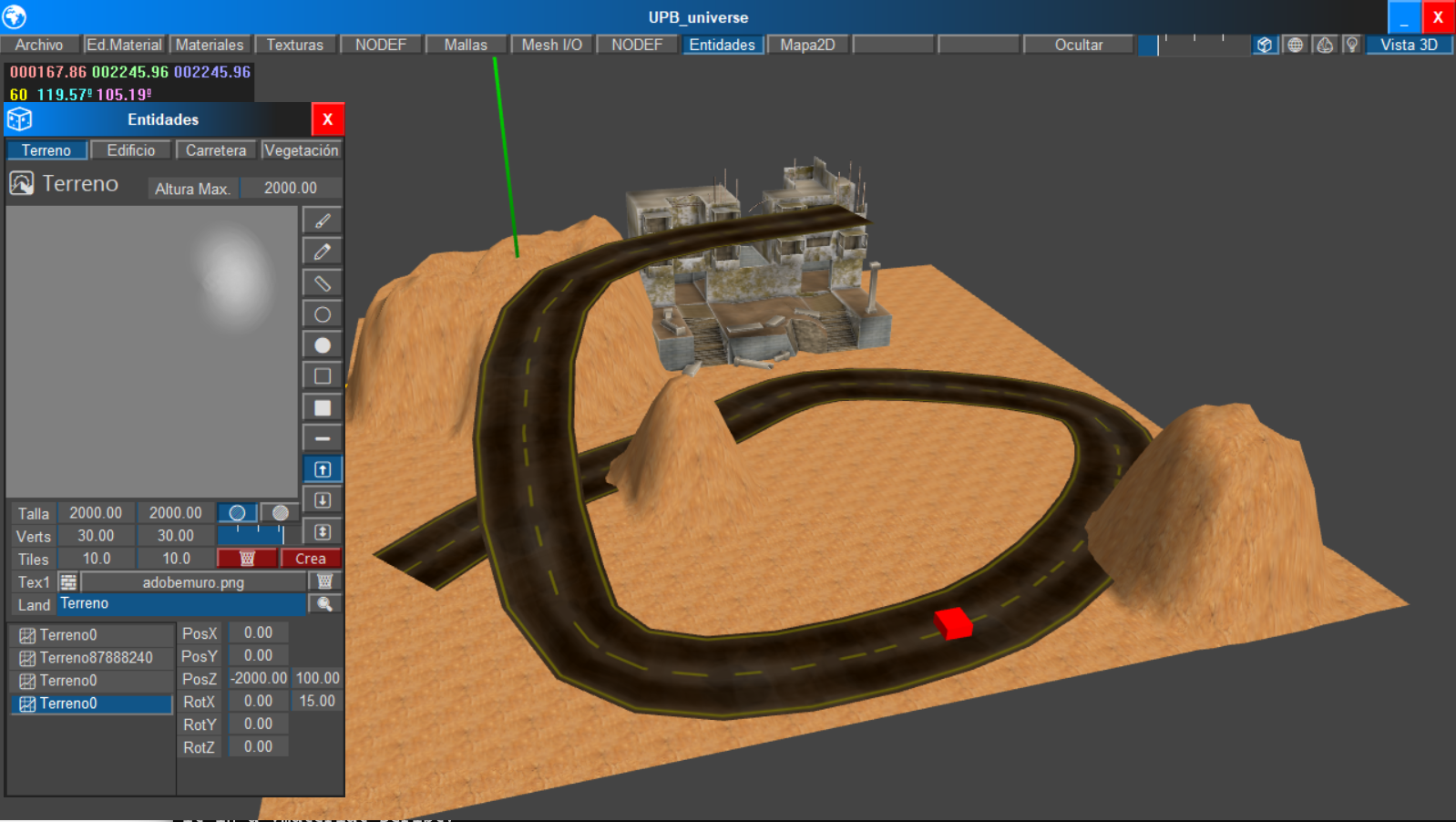The width and height of the screenshot is (1456, 822).
Task: Select Terreno87888240 in the terrain list
Action: [x=91, y=658]
